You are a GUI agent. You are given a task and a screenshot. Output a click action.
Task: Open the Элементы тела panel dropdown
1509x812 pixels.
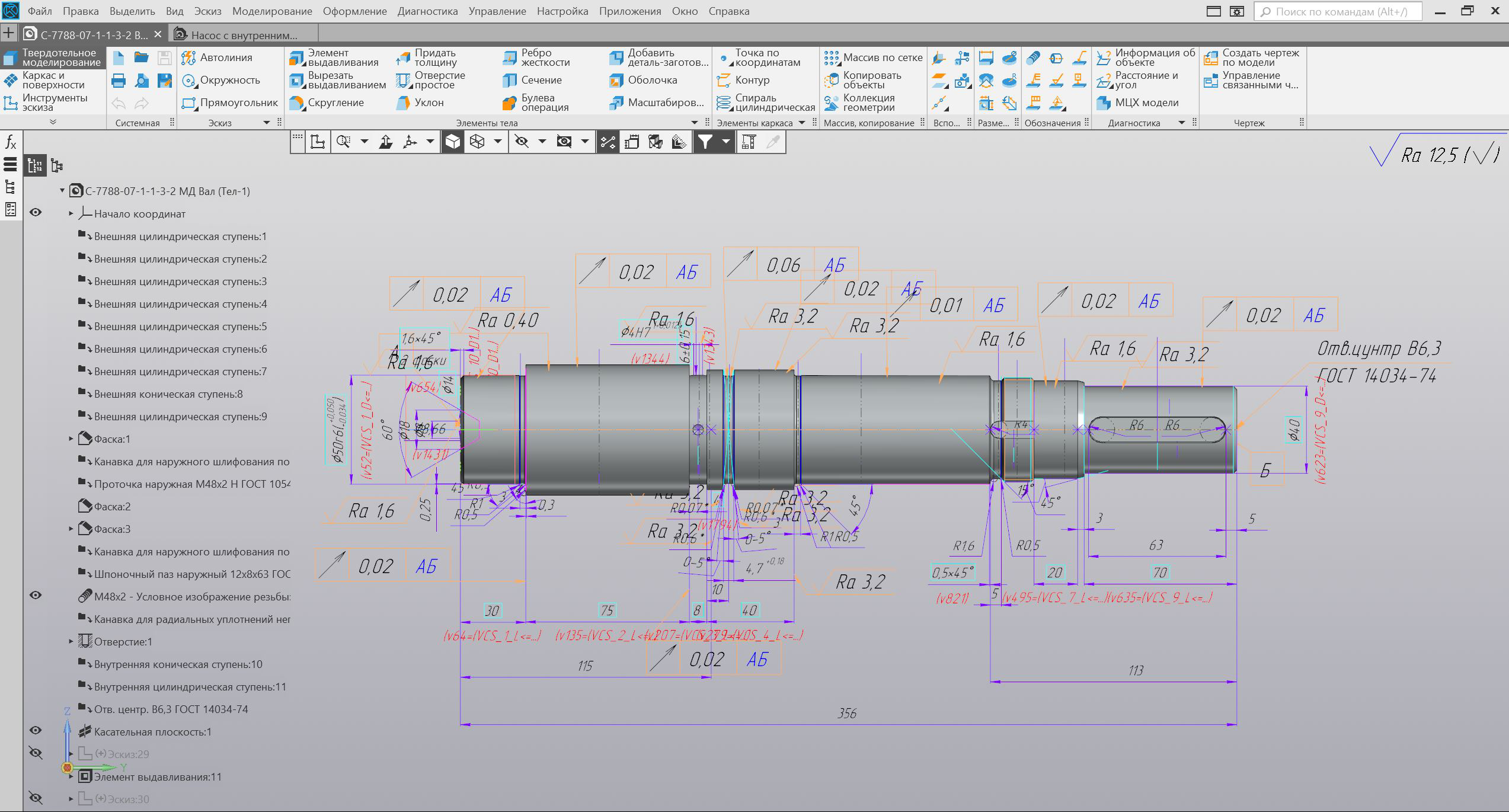click(695, 123)
